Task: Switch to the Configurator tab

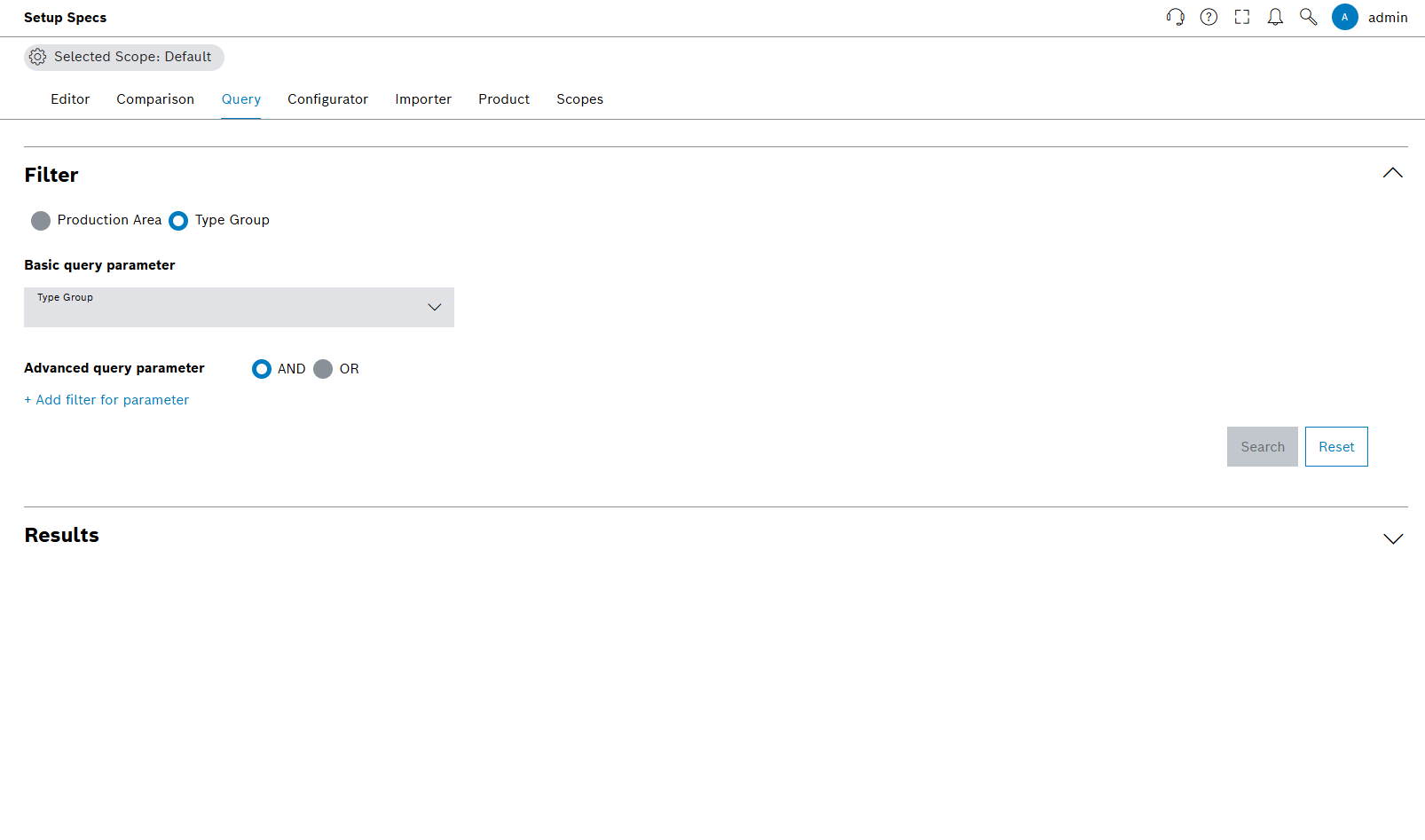Action: tap(327, 99)
